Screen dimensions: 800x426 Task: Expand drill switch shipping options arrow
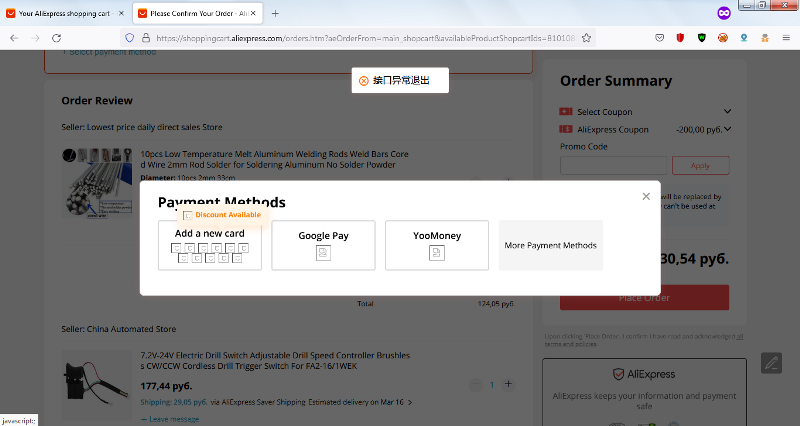tap(410, 403)
